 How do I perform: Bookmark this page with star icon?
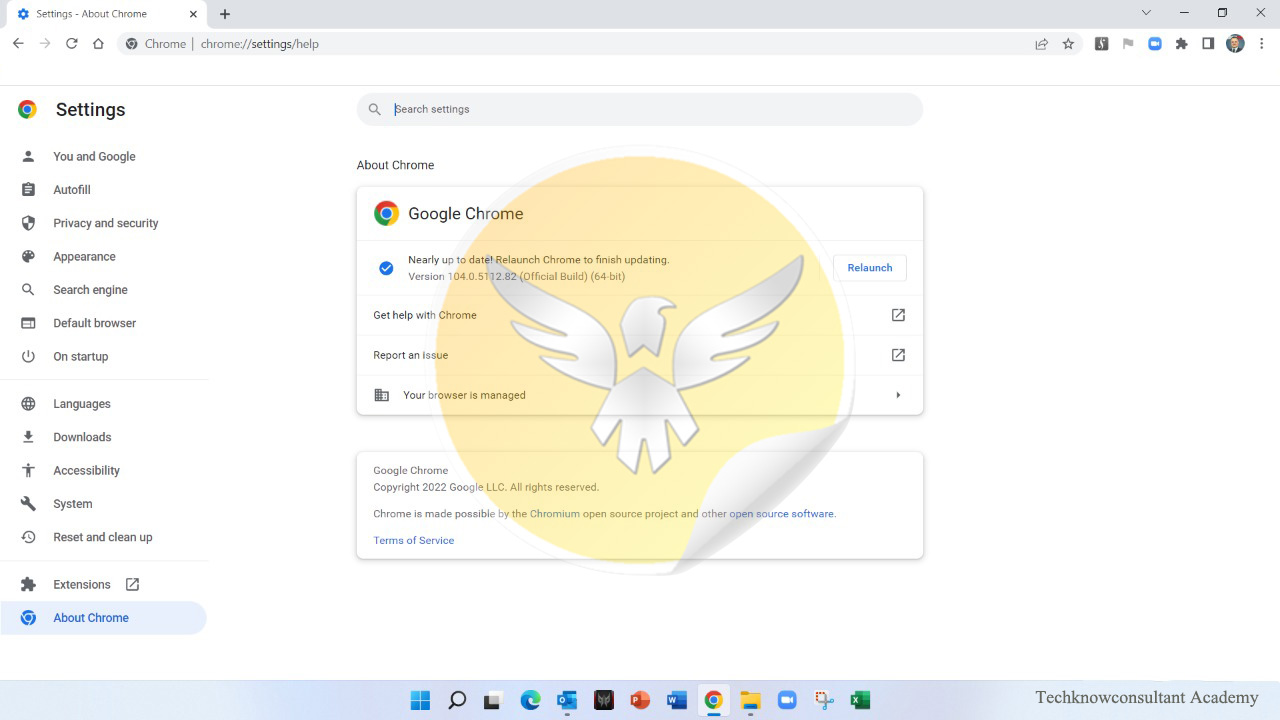[x=1068, y=44]
